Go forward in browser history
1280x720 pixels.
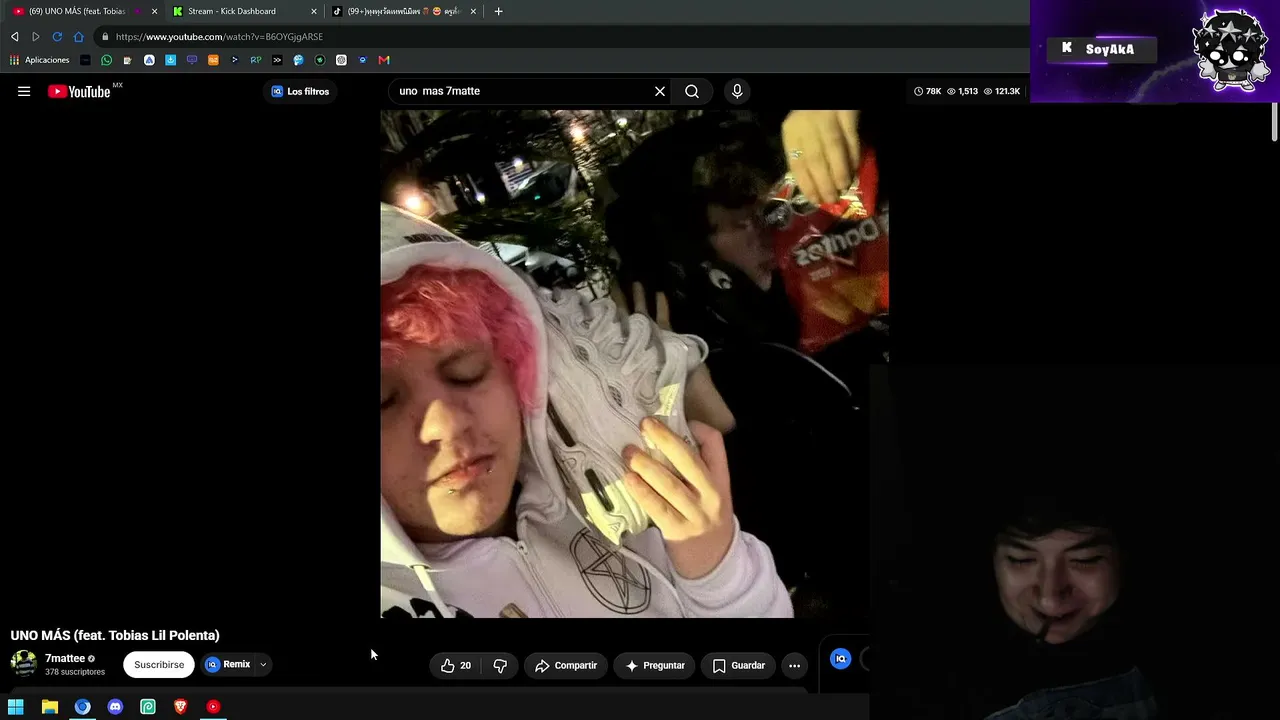[36, 37]
